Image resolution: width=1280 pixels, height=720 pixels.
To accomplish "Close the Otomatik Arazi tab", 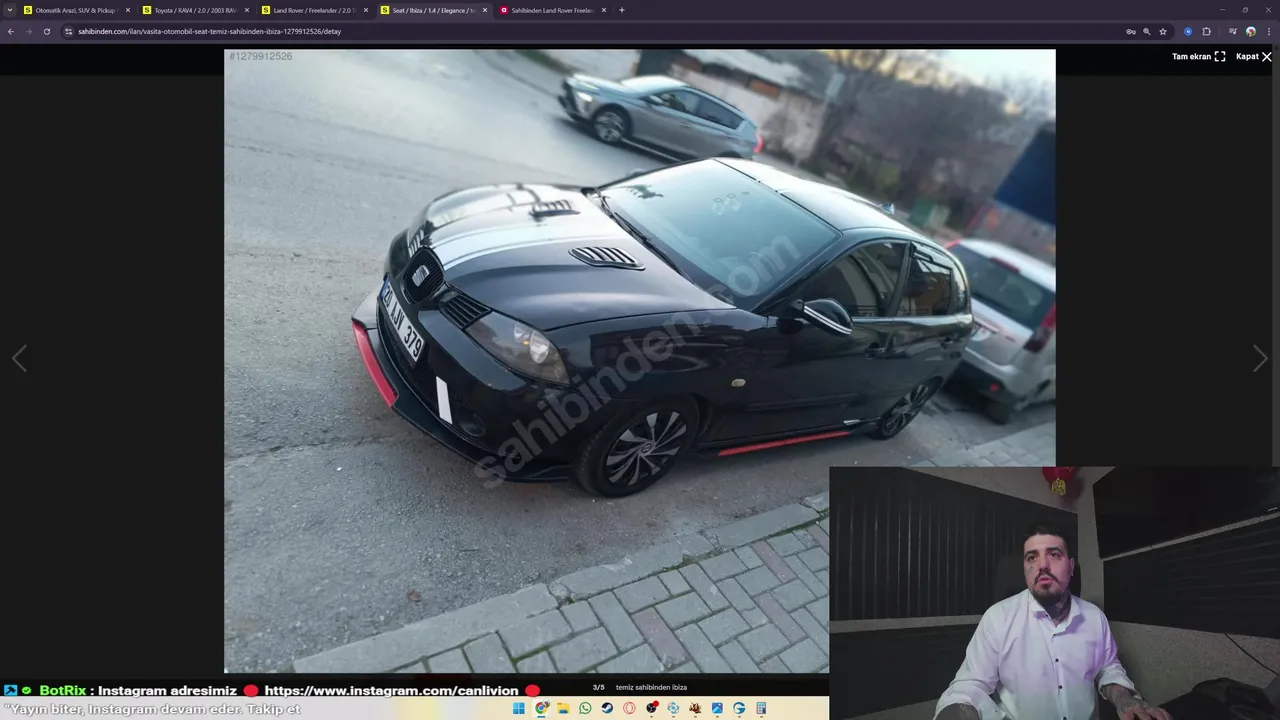I will tap(128, 10).
